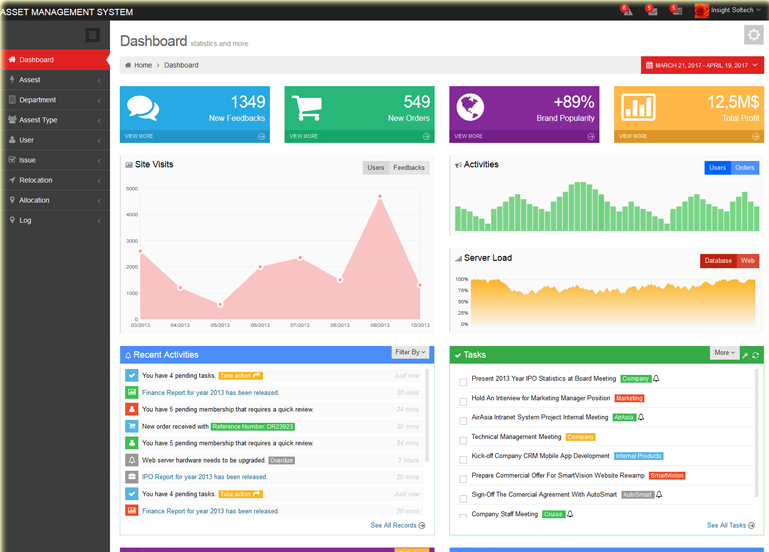Open the More dropdown in Tasks

725,352
